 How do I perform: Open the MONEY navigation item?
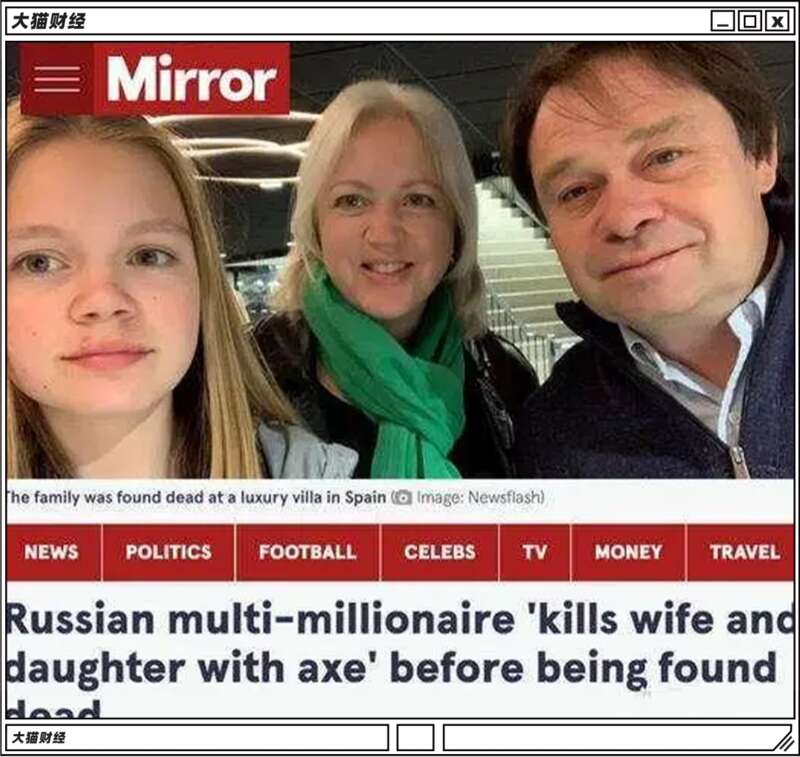tap(628, 552)
